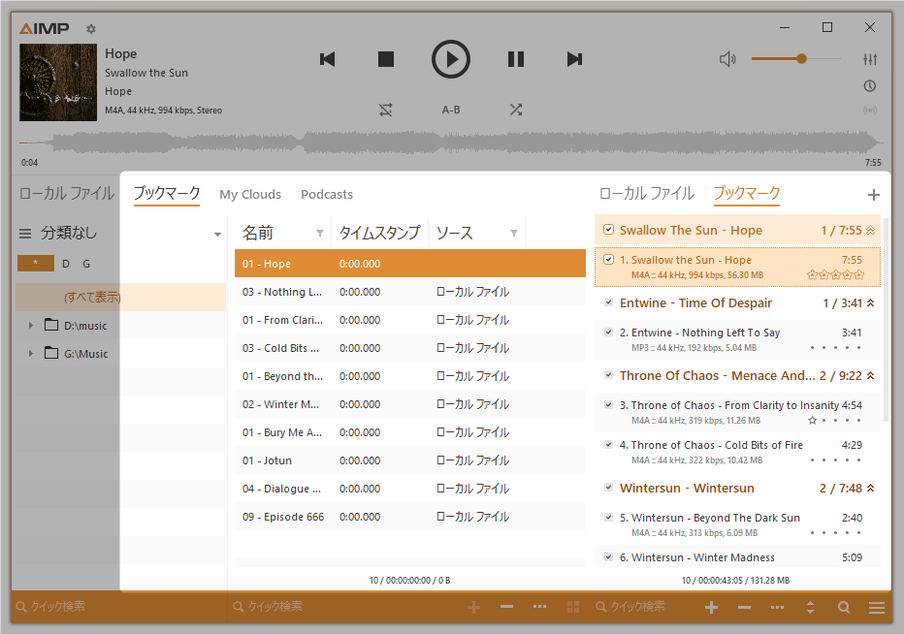Toggle checkbox for 3. Throne of Chaos track

click(608, 405)
